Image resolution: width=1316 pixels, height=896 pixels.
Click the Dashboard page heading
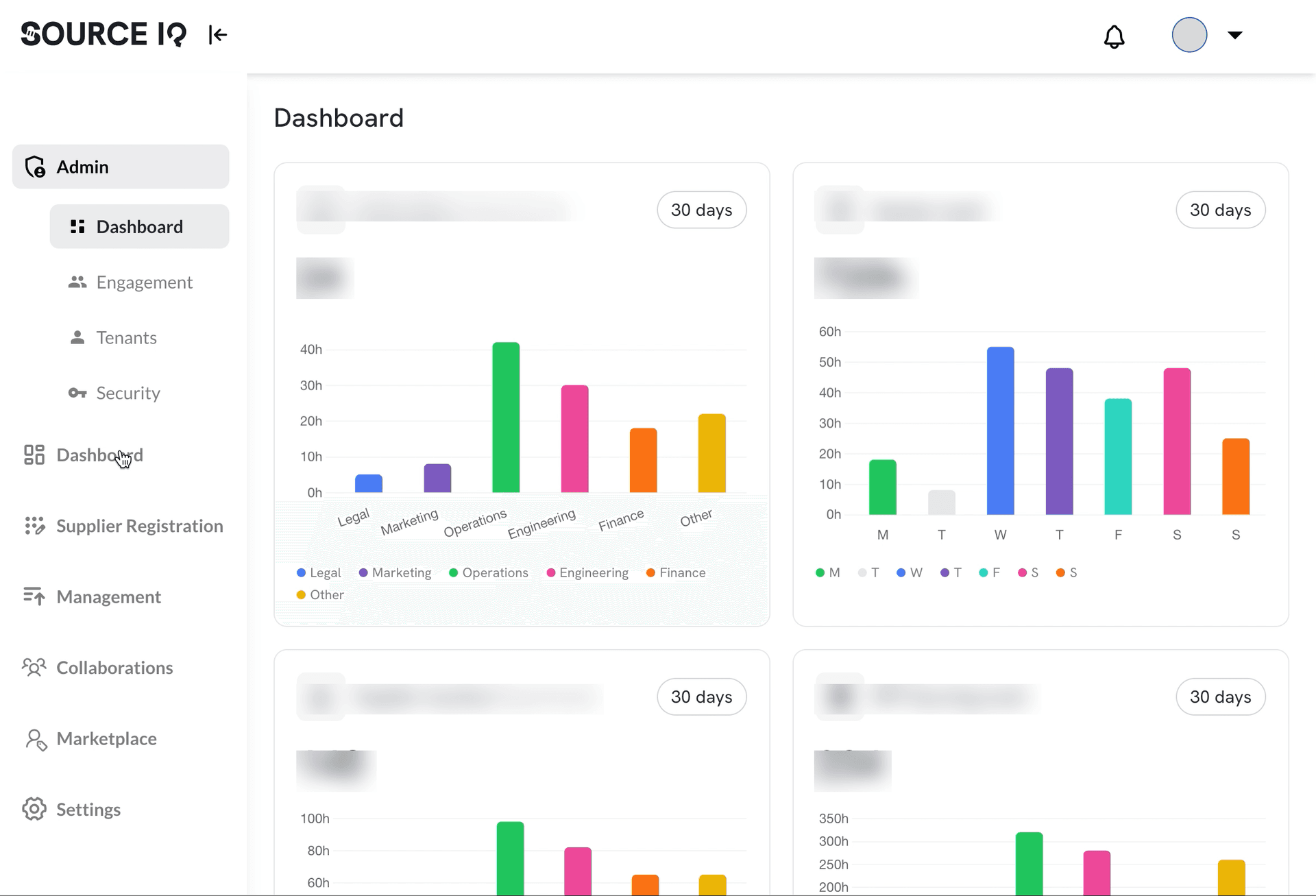[339, 118]
